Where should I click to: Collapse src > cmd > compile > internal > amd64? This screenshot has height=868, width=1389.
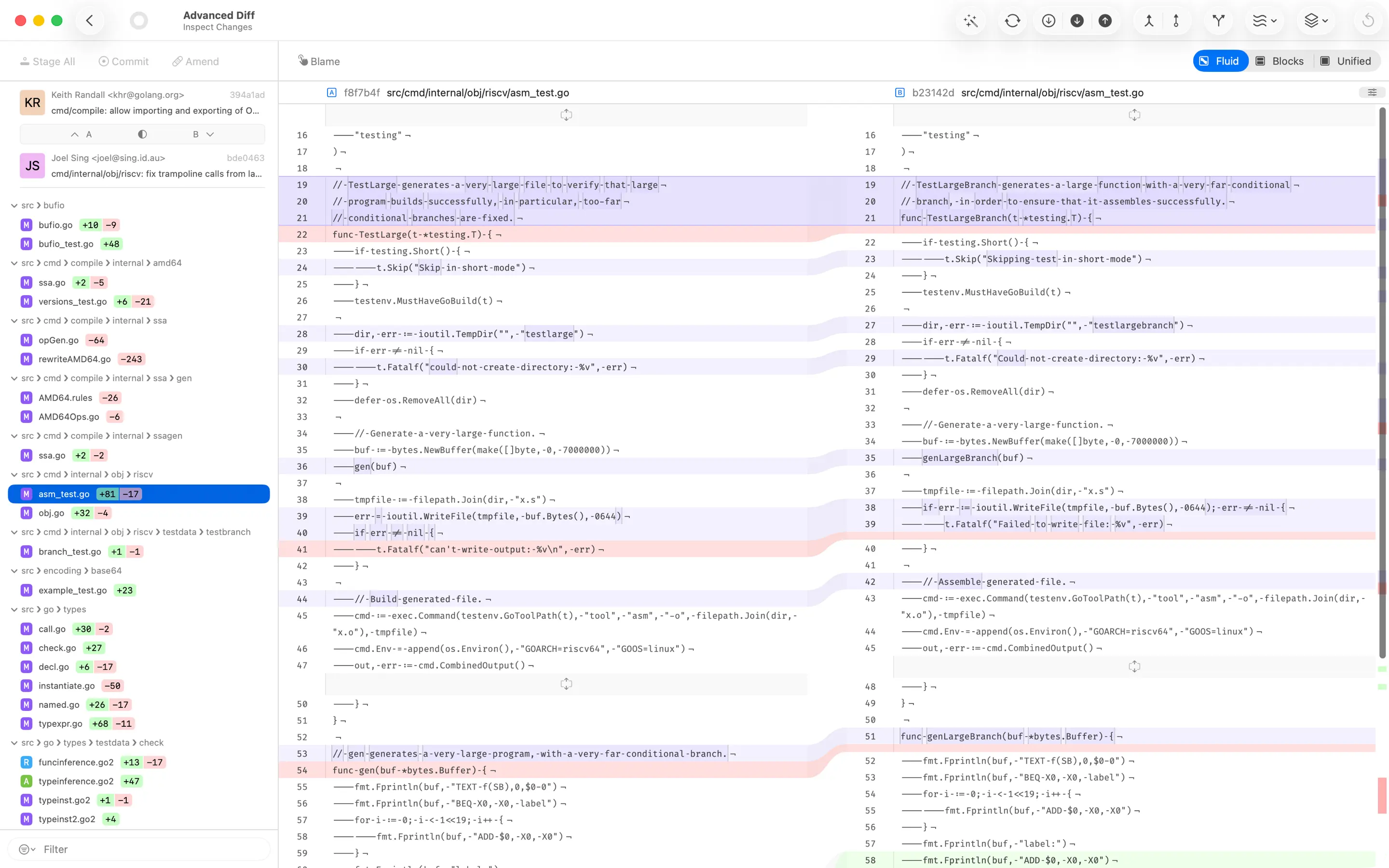(14, 263)
